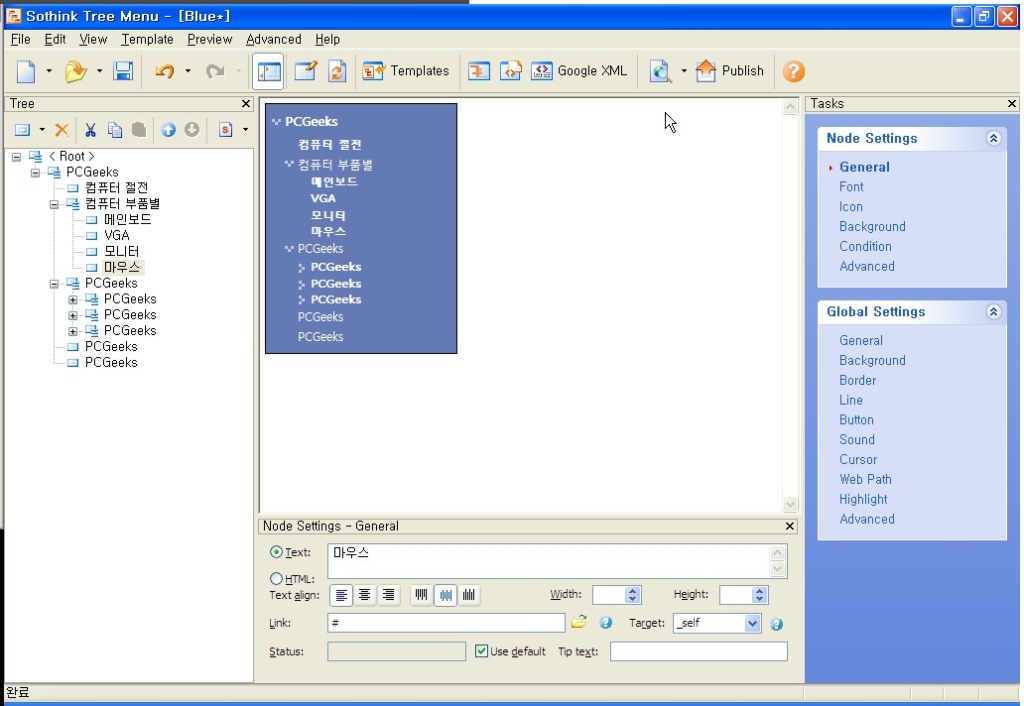This screenshot has height=706, width=1024.
Task: Collapse the Root tree node
Action: (x=16, y=157)
